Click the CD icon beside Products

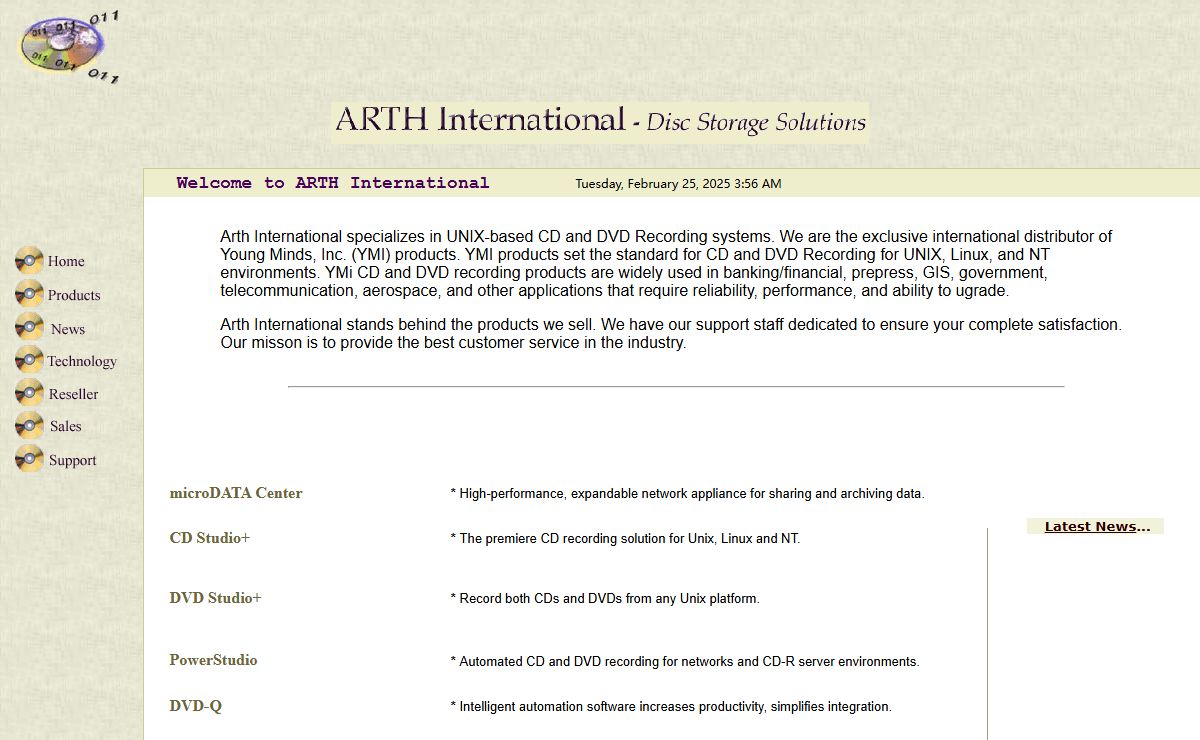click(29, 294)
